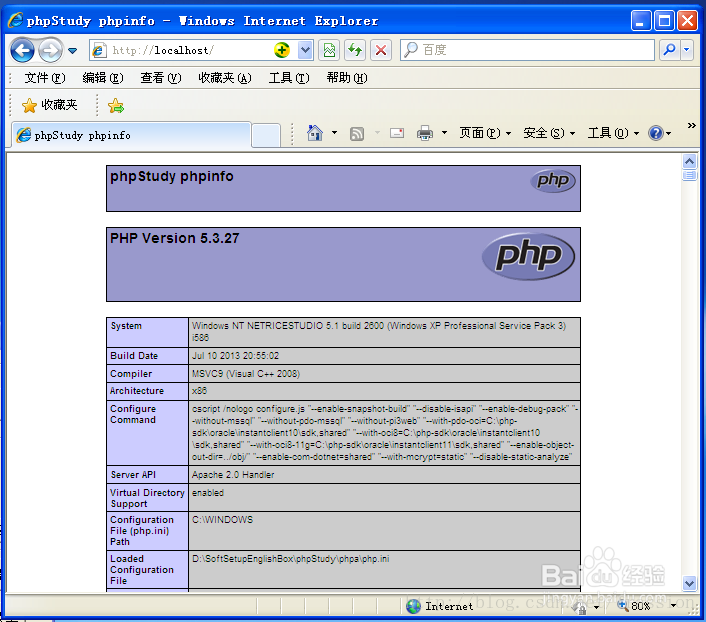
Task: Select the phpStudy phpinfo tab
Action: [130, 135]
